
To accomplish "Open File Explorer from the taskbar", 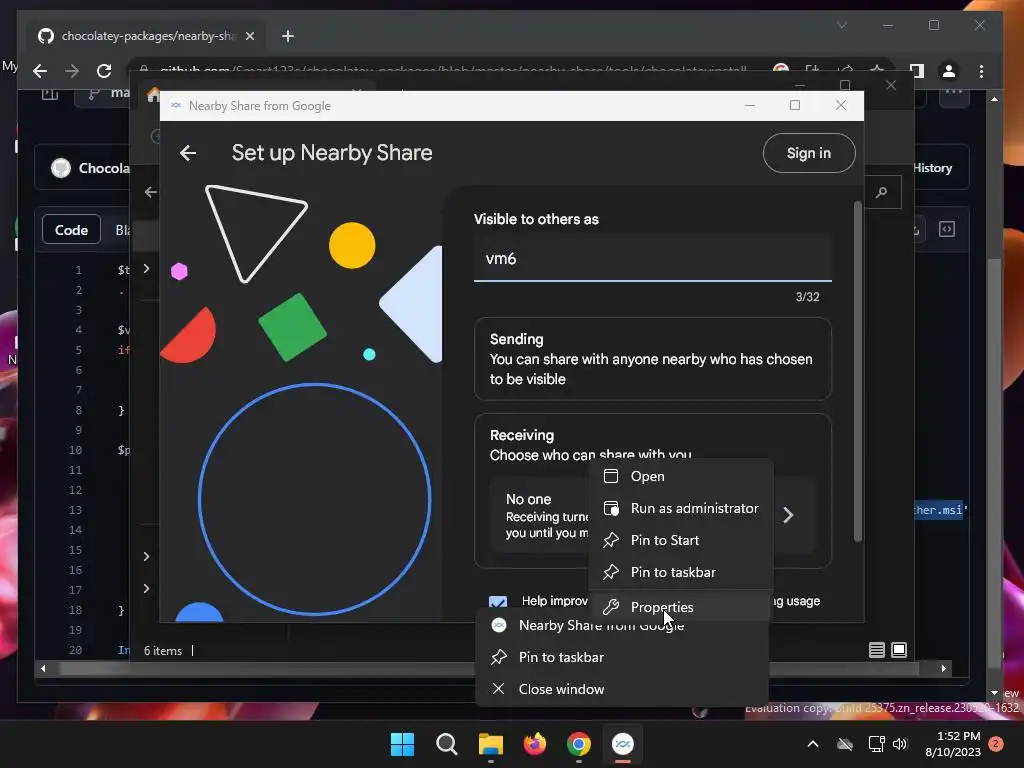I will (x=490, y=744).
